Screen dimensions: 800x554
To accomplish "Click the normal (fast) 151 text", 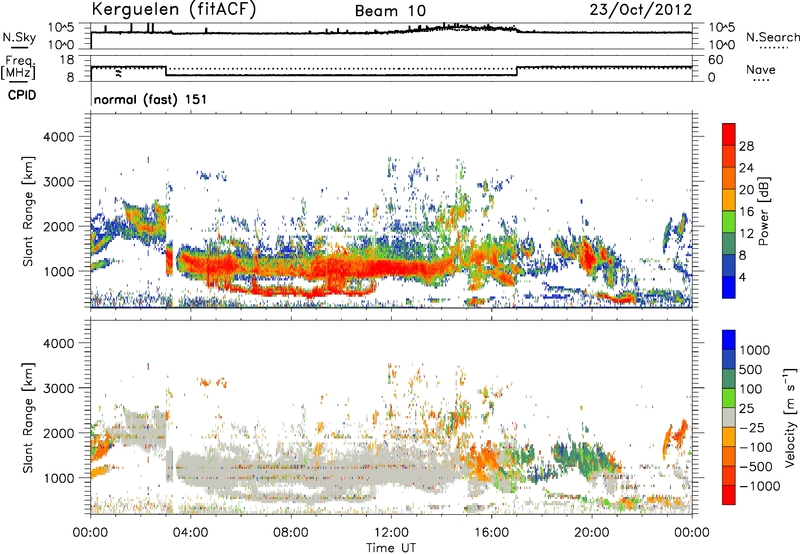I will coord(151,99).
